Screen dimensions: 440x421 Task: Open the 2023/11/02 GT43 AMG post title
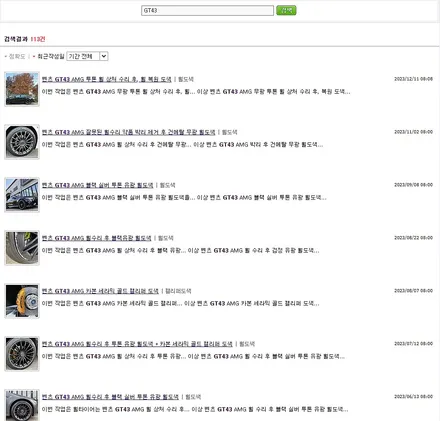(x=129, y=132)
